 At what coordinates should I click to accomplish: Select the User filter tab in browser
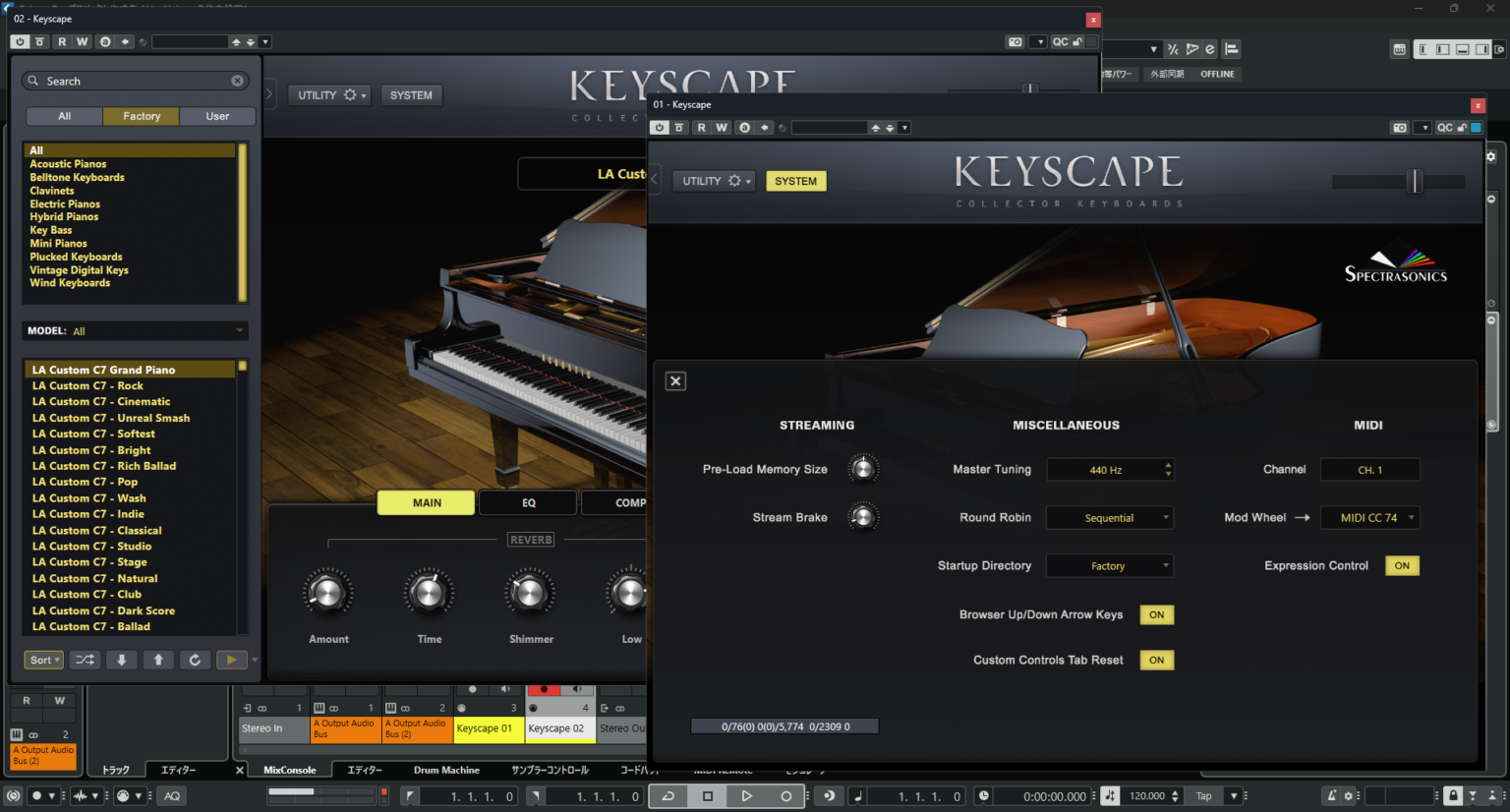coord(217,116)
